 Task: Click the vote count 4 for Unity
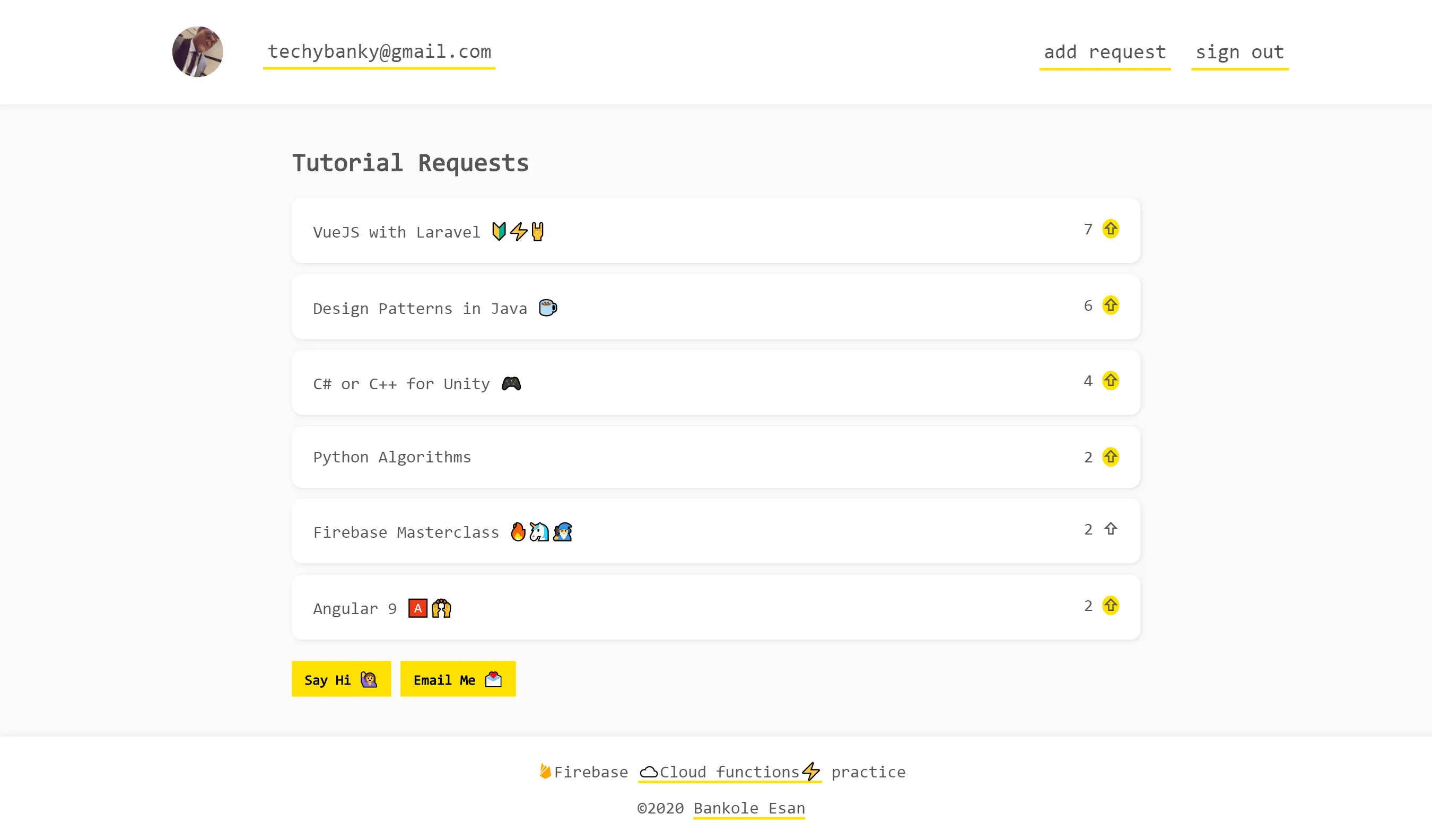point(1088,381)
